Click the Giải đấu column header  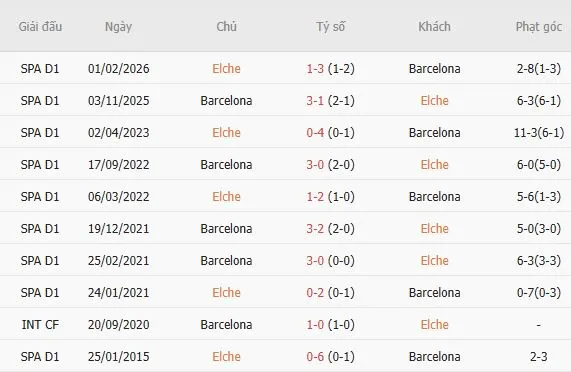coord(40,27)
